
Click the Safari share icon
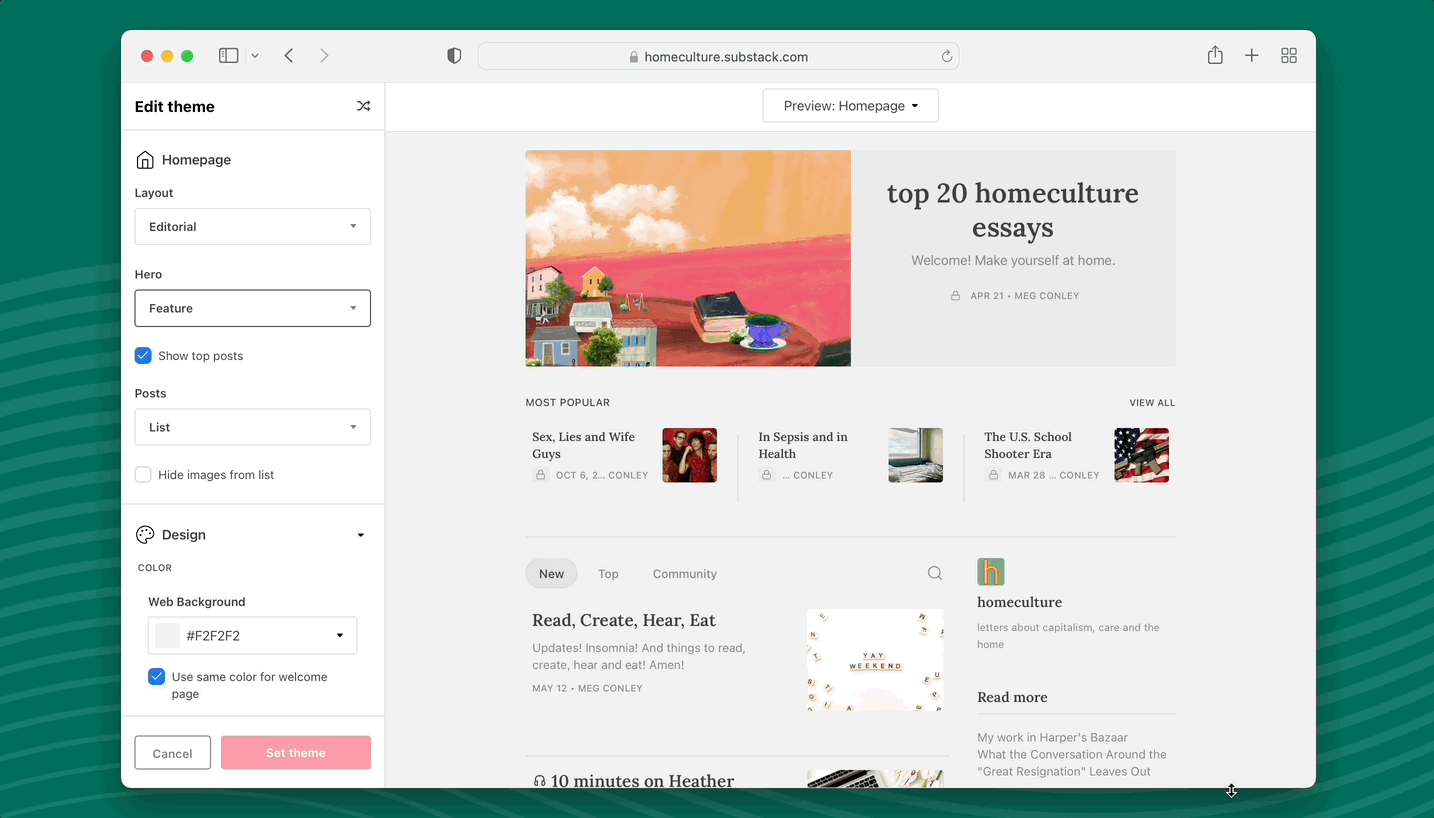tap(1215, 55)
